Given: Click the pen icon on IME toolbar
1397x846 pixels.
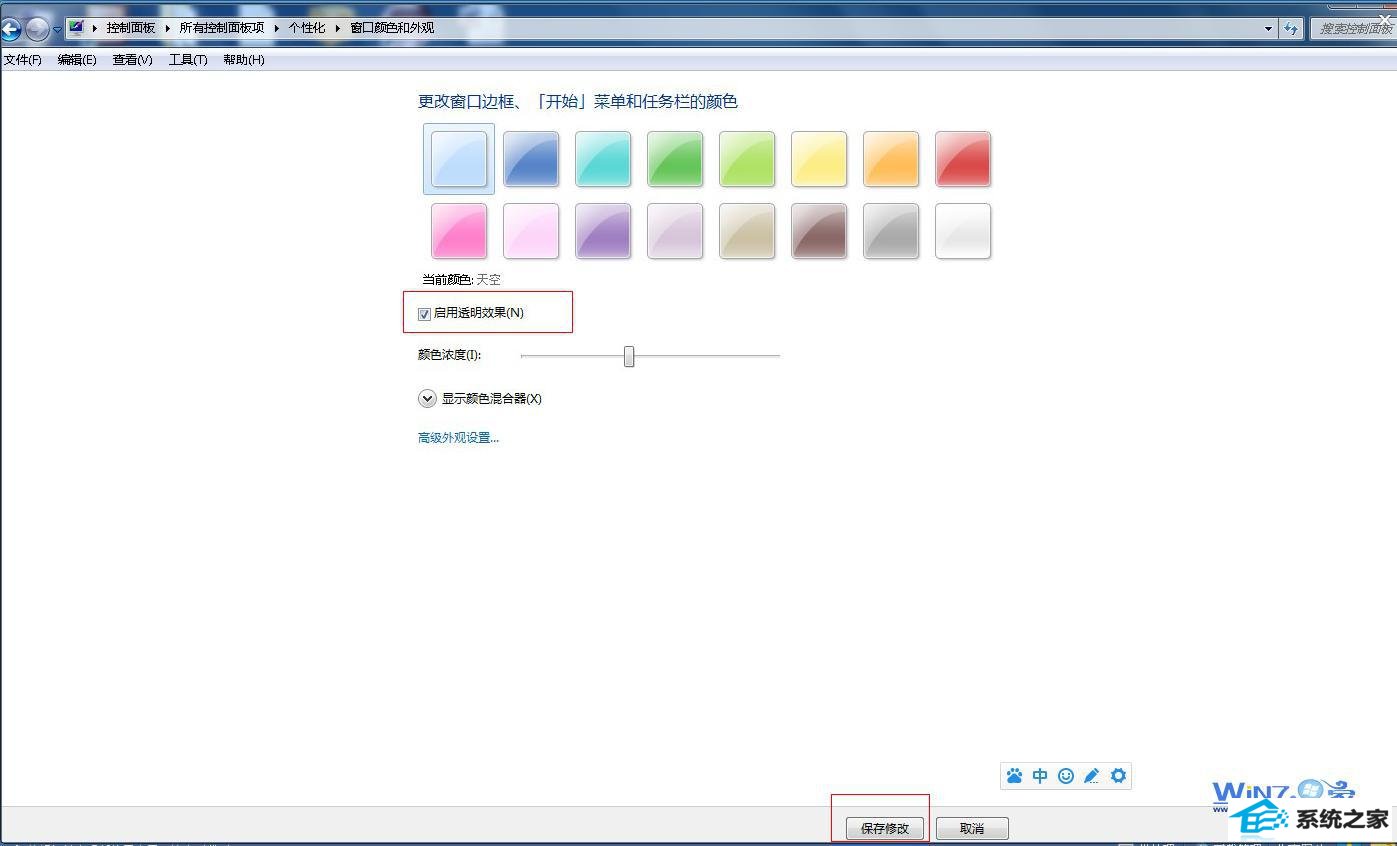Looking at the screenshot, I should [1092, 776].
